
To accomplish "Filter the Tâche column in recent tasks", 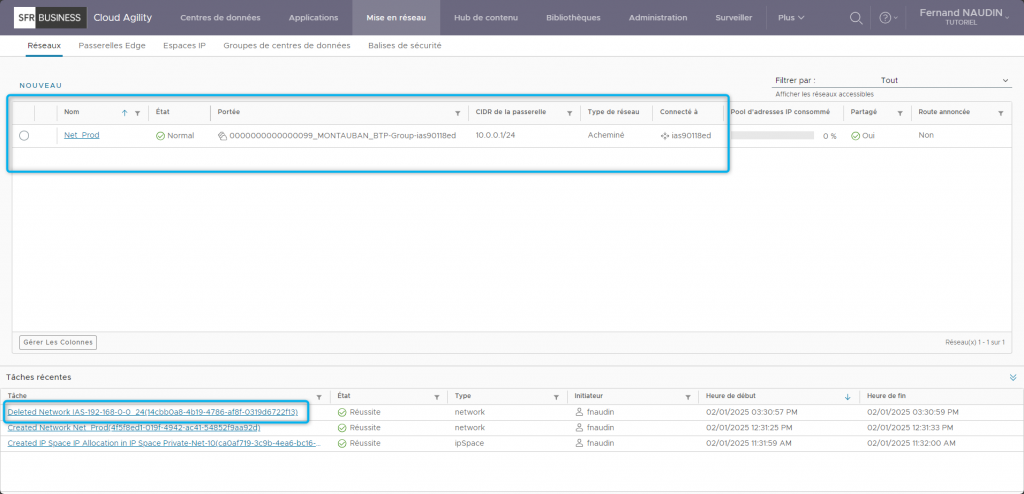I will 319,397.
